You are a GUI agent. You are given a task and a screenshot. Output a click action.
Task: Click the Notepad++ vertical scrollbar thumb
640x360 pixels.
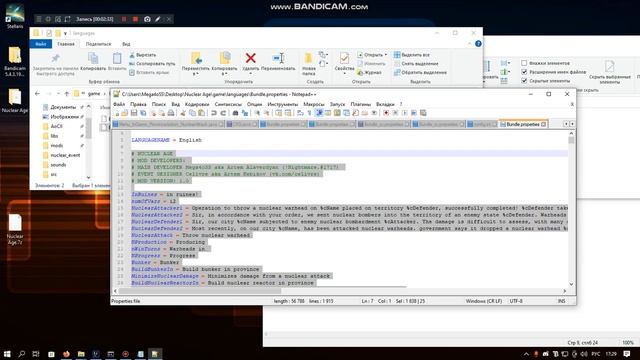point(571,140)
